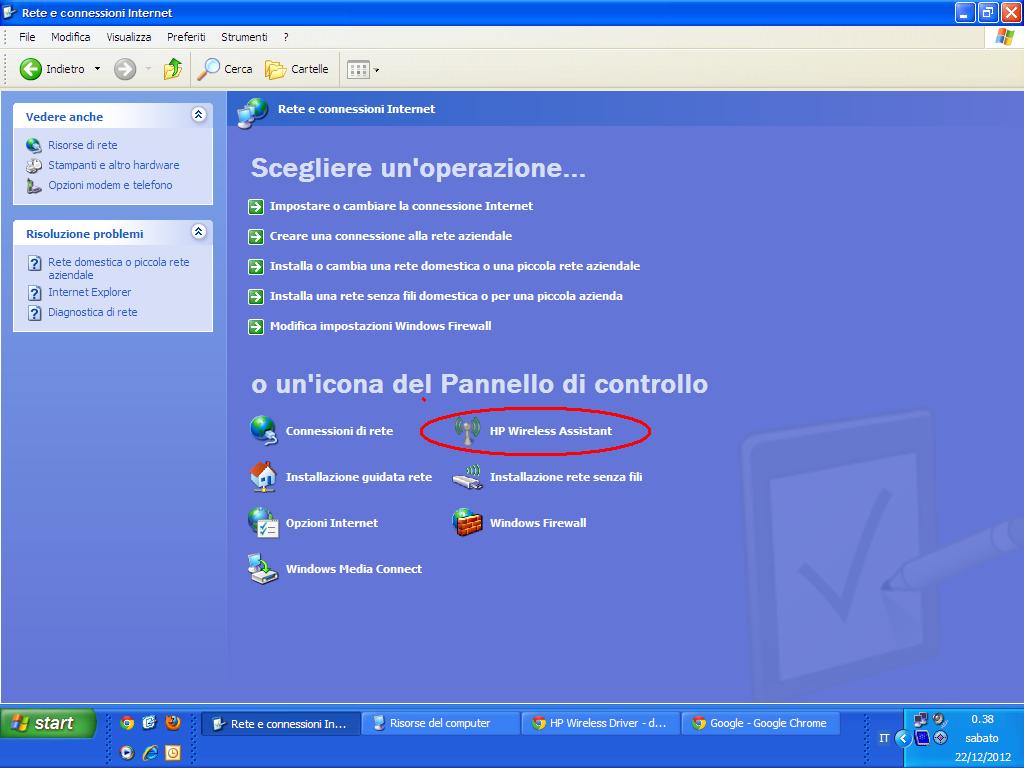Open the HP Wireless Assistant icon
This screenshot has width=1024, height=768.
467,430
